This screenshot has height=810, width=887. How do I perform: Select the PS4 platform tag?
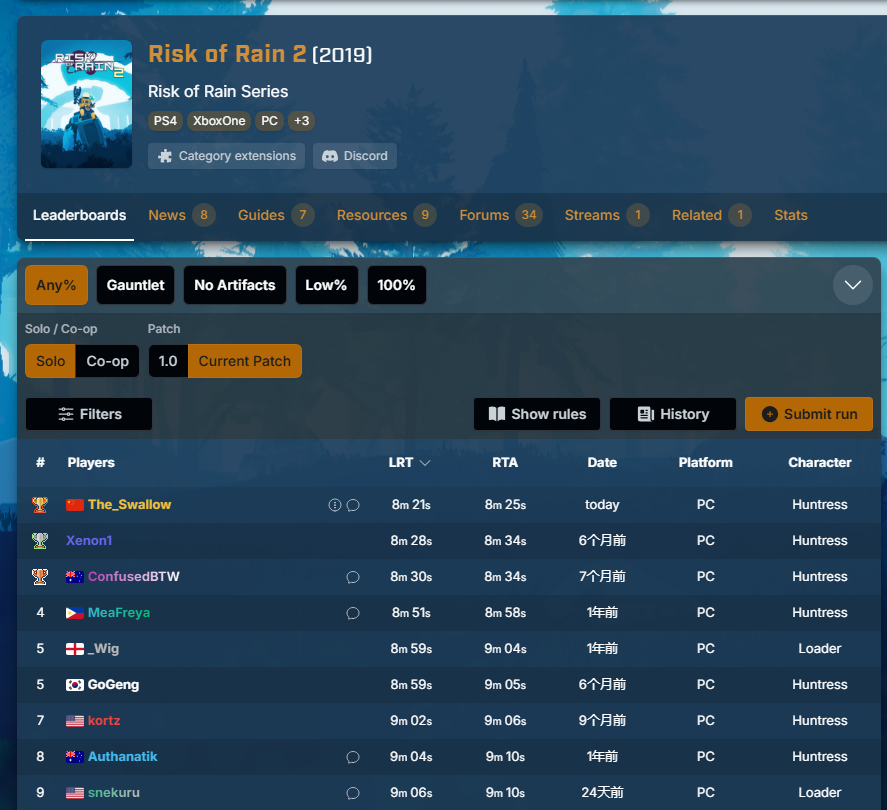pos(165,121)
